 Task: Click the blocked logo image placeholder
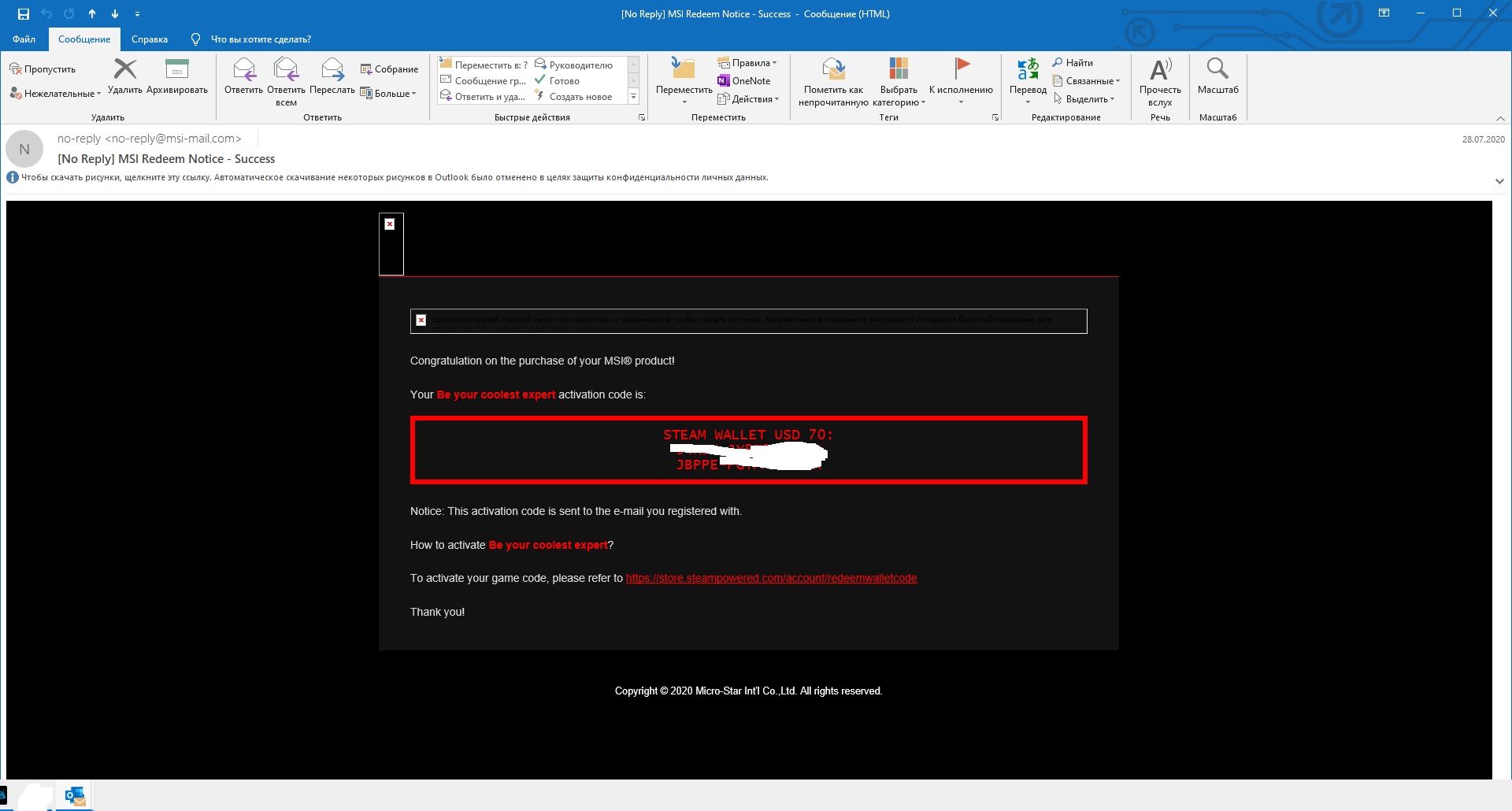point(391,244)
